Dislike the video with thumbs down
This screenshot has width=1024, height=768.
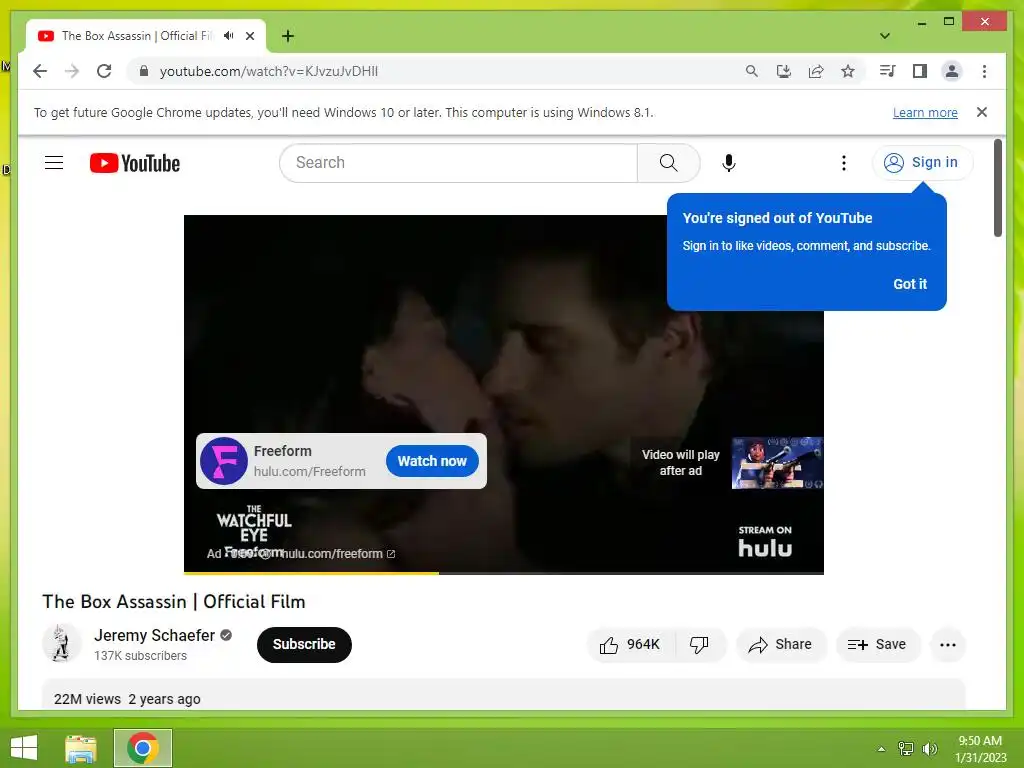click(699, 645)
